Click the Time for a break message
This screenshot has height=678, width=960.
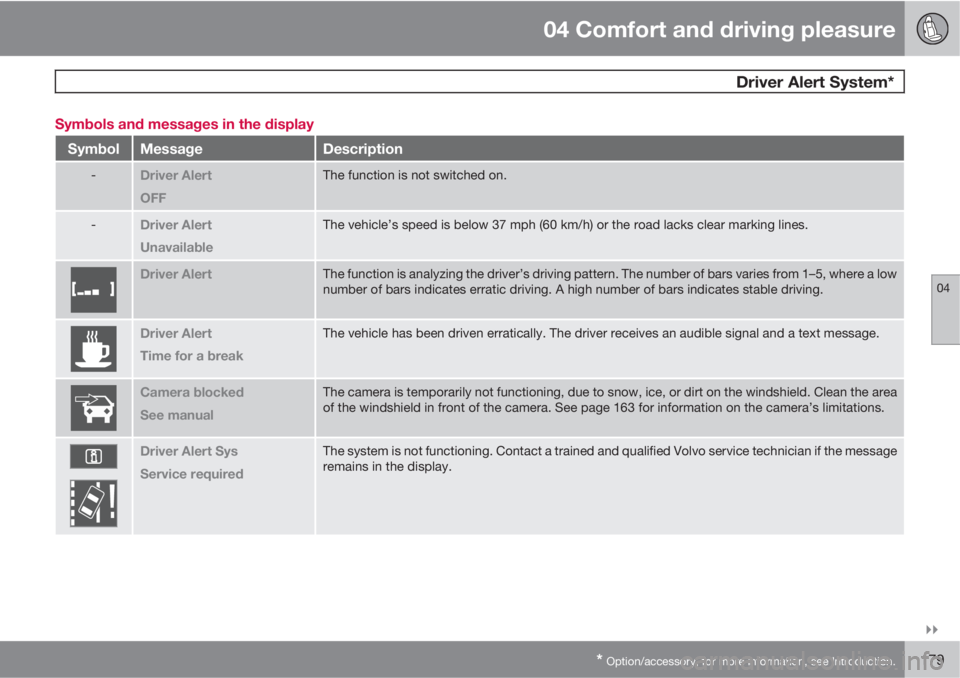192,356
